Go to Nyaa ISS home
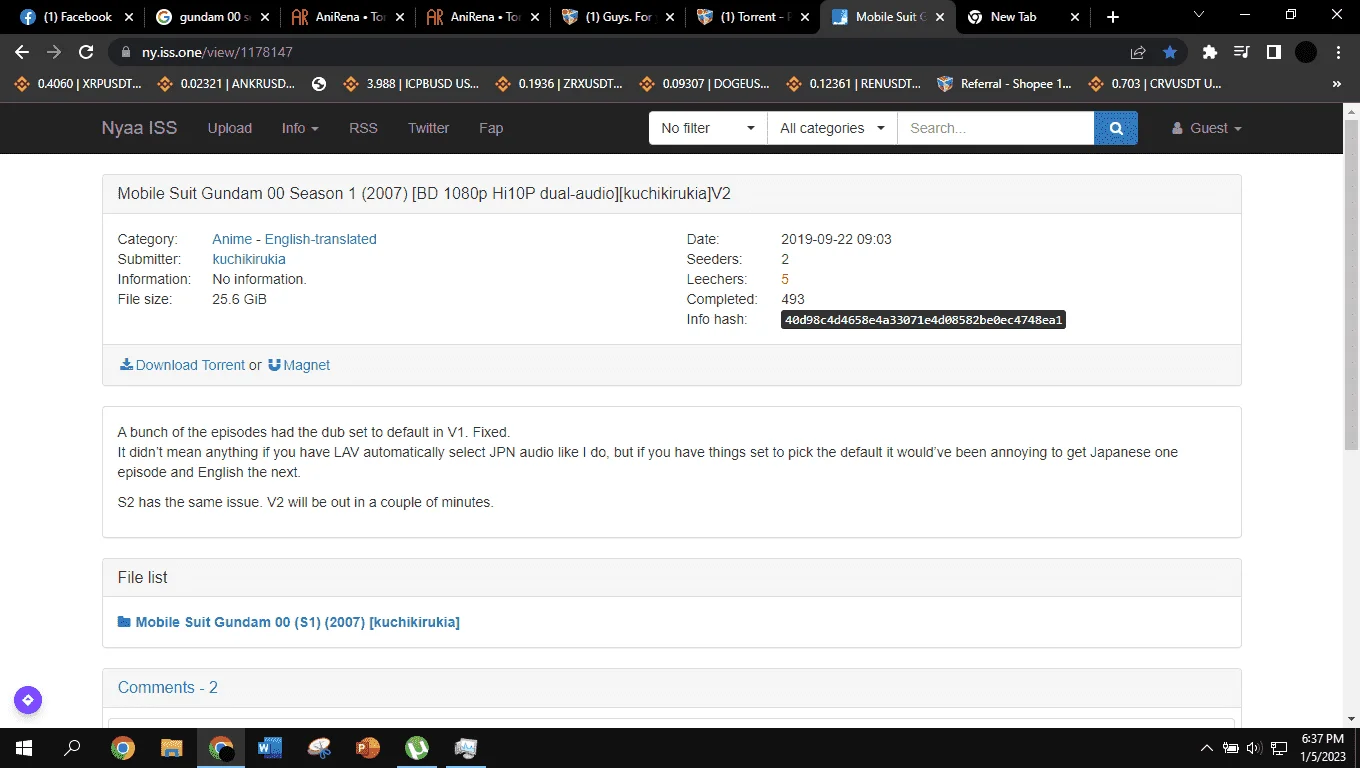The width and height of the screenshot is (1360, 768). point(139,128)
